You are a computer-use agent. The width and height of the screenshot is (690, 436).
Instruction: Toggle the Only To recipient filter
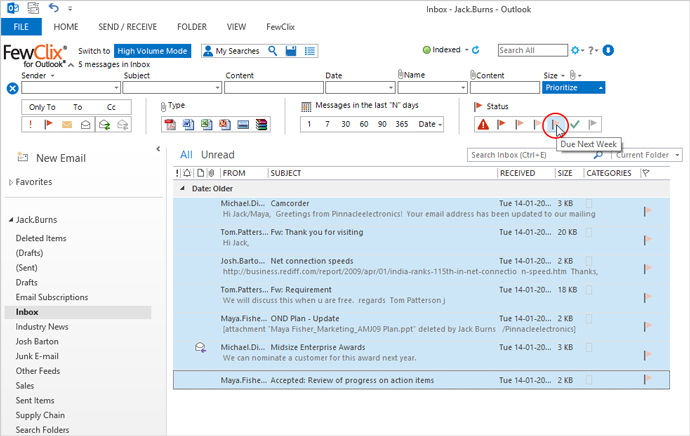click(x=42, y=106)
